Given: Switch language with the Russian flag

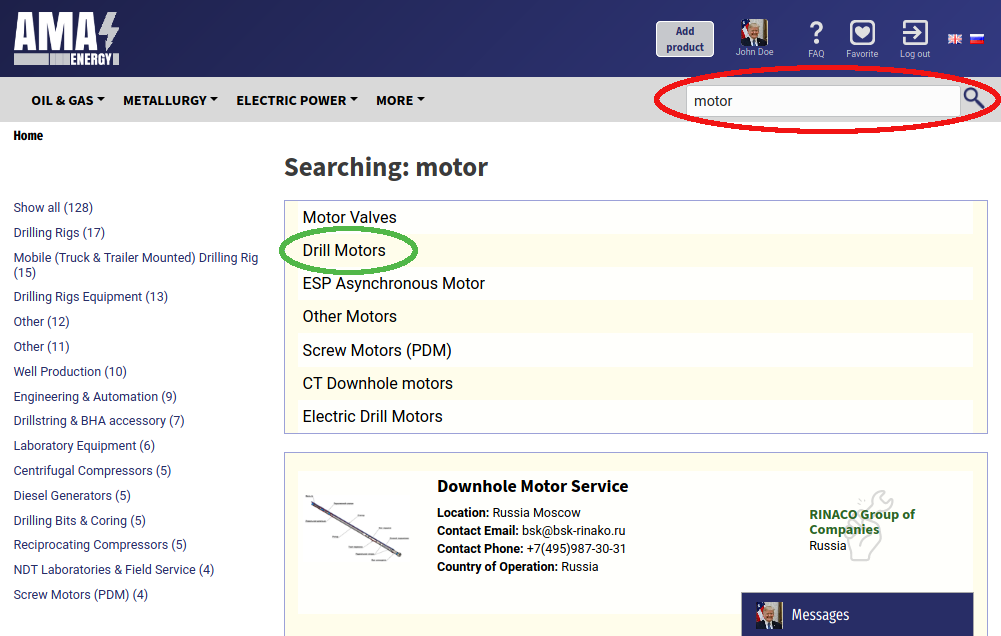Looking at the screenshot, I should click(x=977, y=39).
